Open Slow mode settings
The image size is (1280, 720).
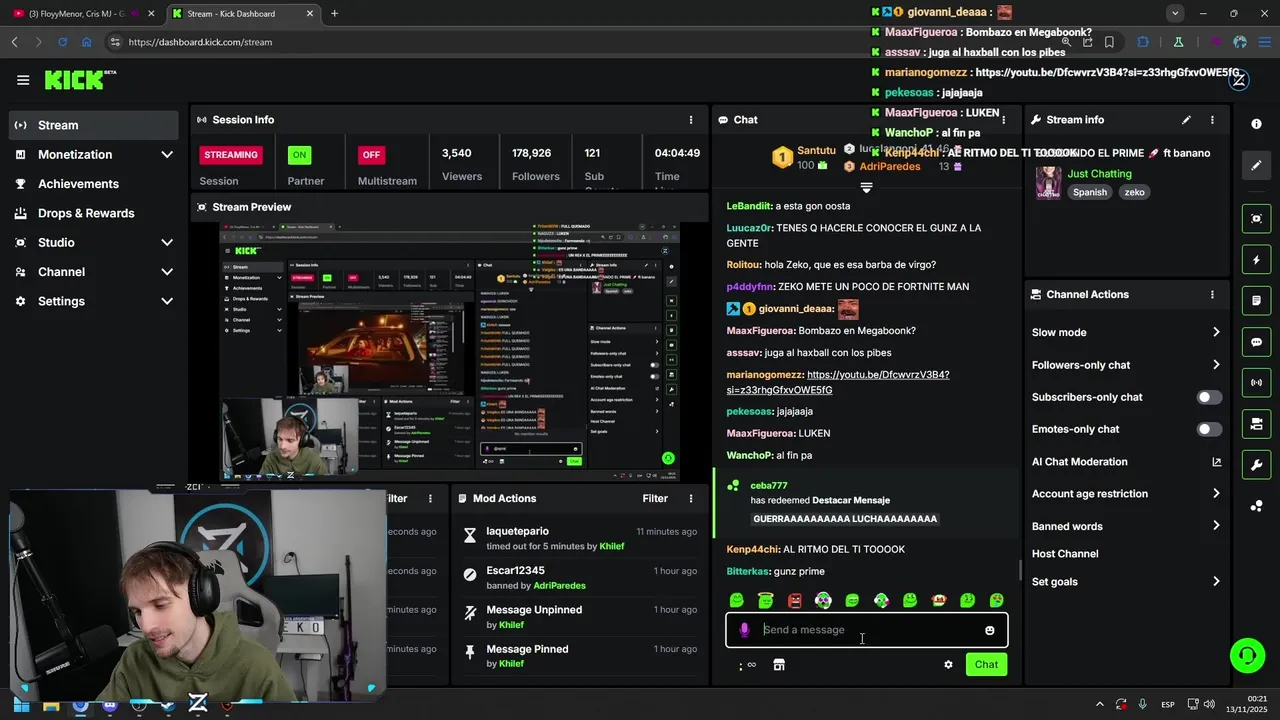(1126, 332)
